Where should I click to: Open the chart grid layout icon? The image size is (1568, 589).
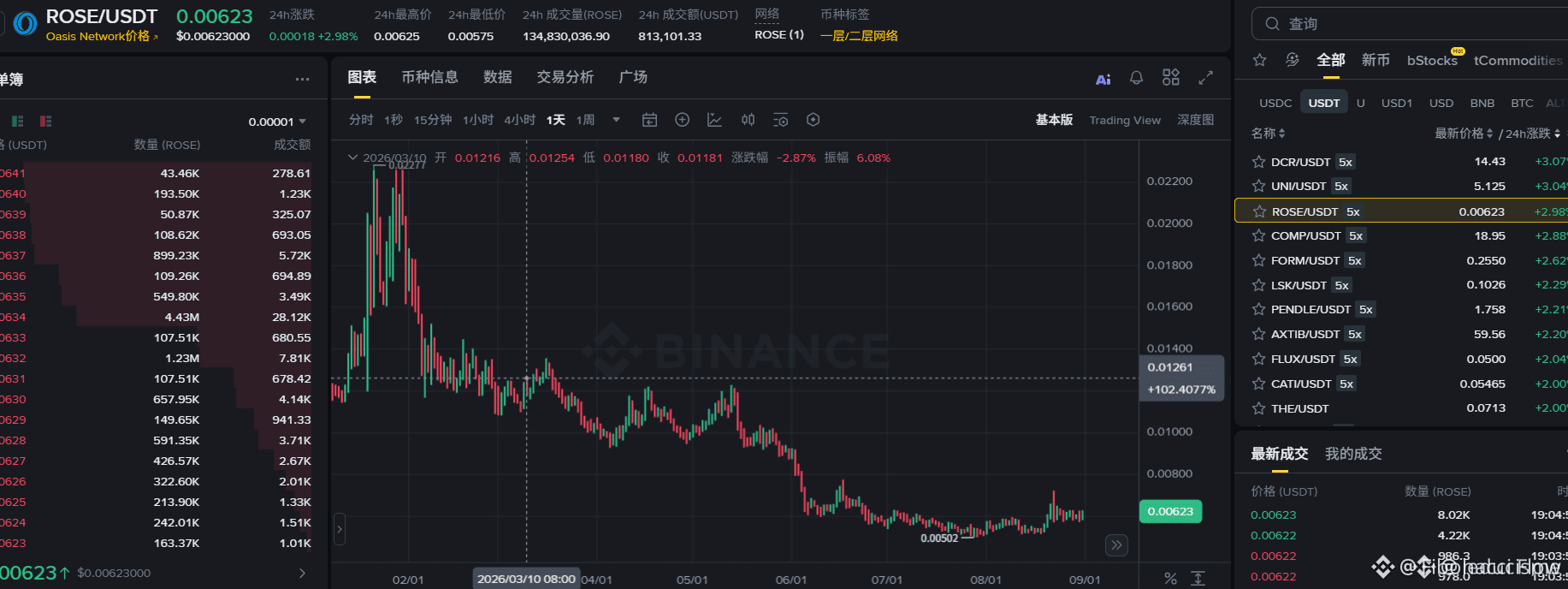tap(1171, 77)
